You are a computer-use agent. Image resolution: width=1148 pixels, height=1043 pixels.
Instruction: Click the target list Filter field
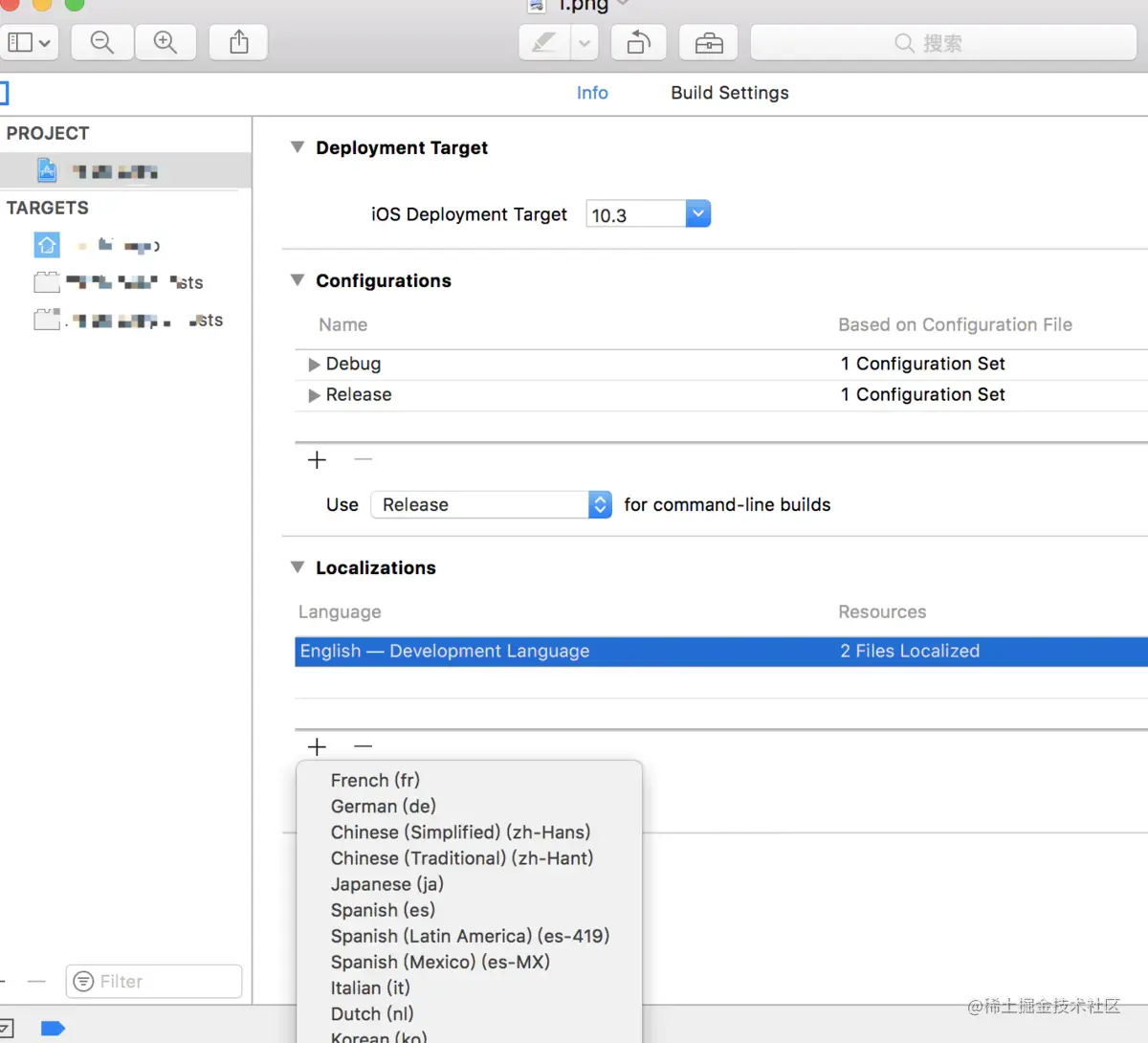click(x=154, y=982)
